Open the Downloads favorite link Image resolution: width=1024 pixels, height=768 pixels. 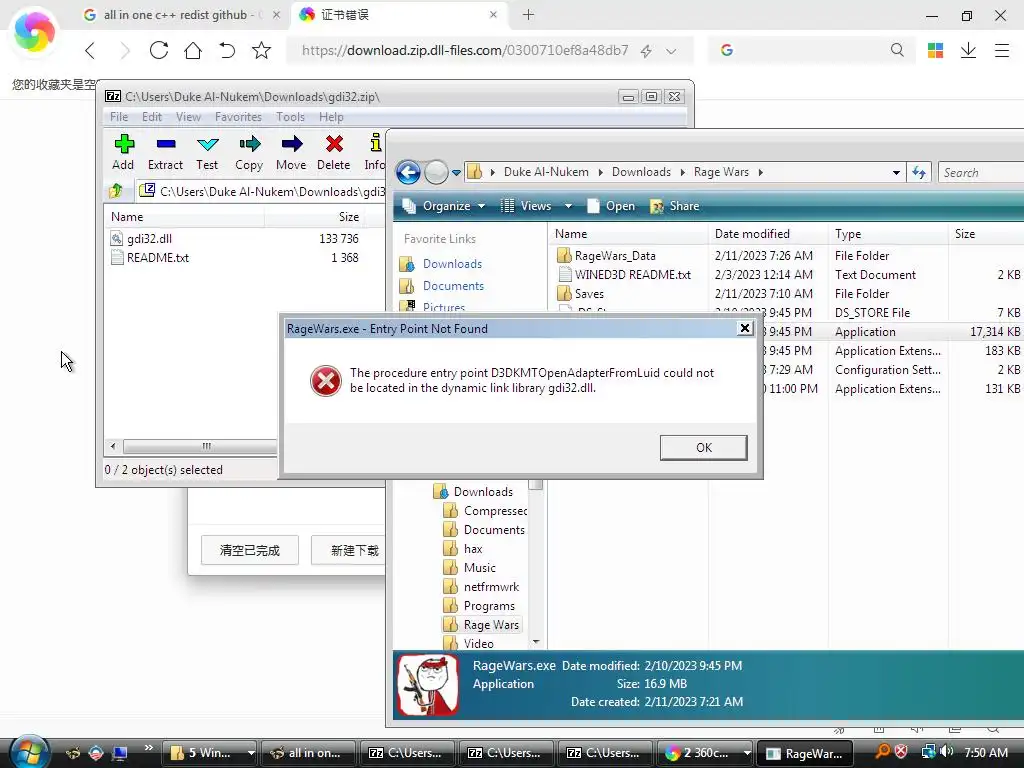[x=452, y=264]
